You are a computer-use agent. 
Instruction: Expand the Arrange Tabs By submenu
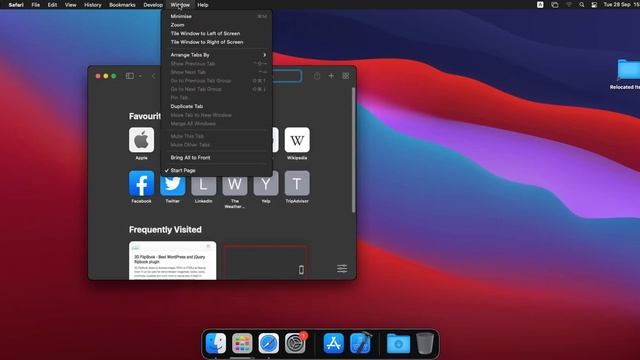[x=216, y=55]
